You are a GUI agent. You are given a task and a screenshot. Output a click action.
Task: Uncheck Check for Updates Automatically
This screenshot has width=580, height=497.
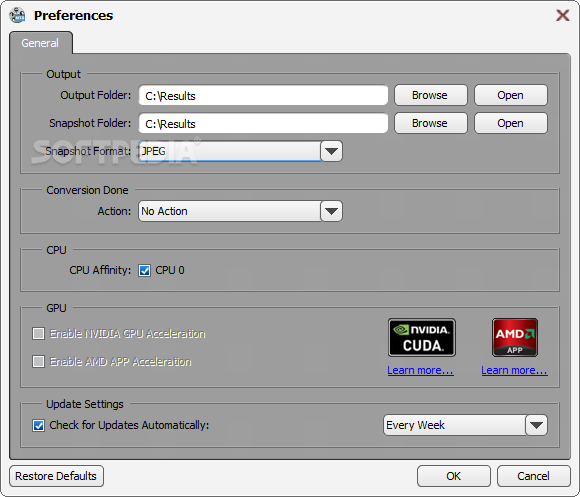(38, 425)
